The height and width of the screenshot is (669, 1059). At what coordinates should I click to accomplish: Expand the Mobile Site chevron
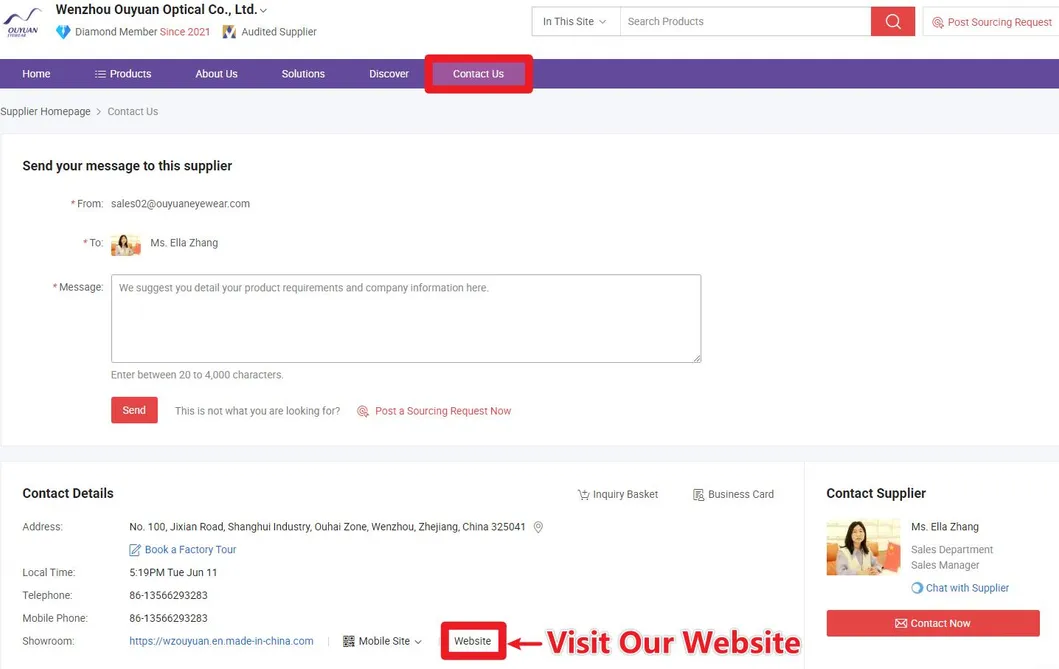(x=418, y=642)
